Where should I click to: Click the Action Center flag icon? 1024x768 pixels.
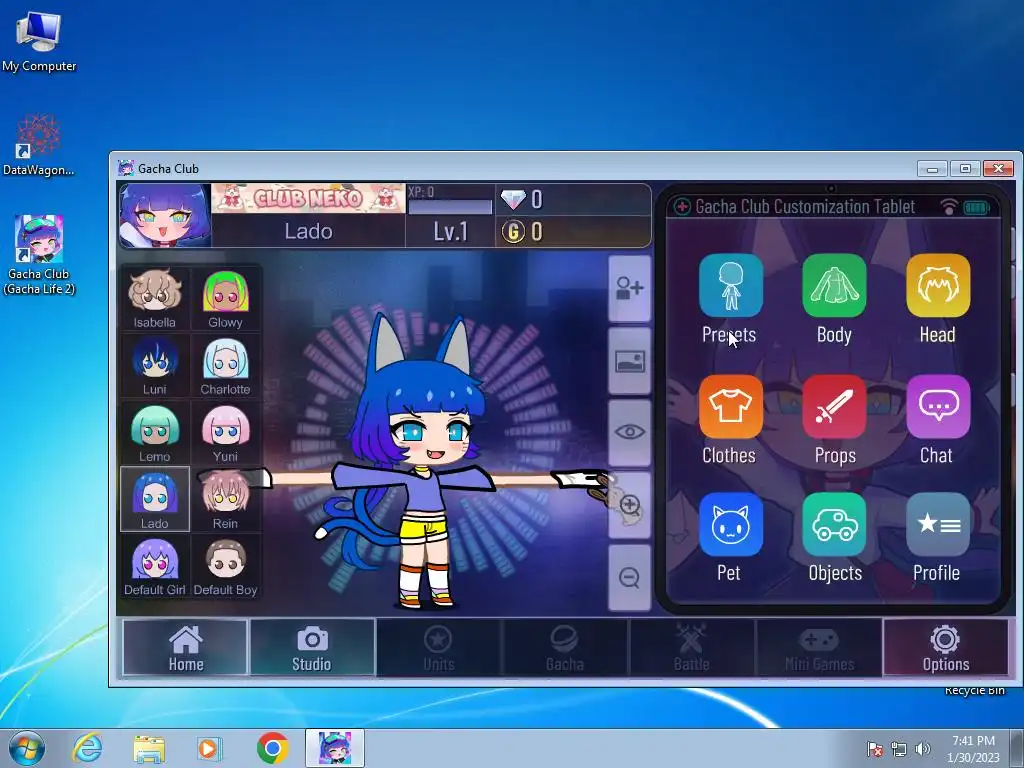[x=875, y=749]
